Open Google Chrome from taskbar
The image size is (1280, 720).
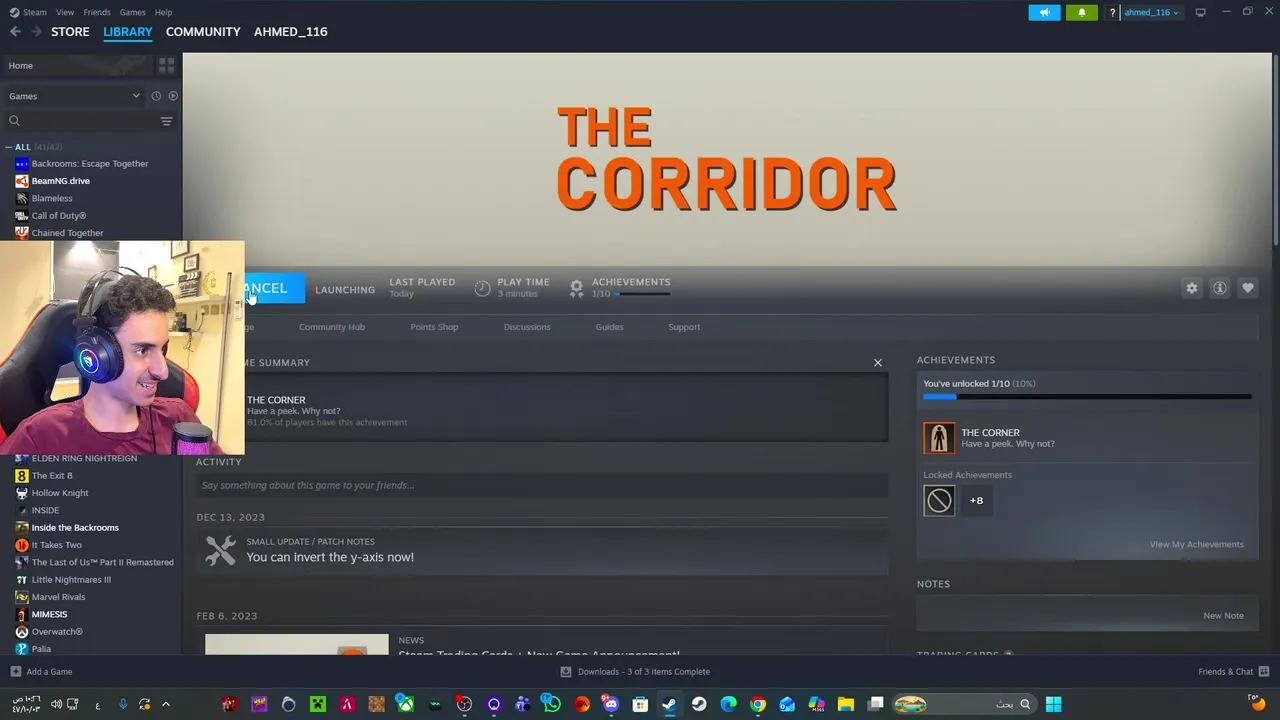[758, 704]
